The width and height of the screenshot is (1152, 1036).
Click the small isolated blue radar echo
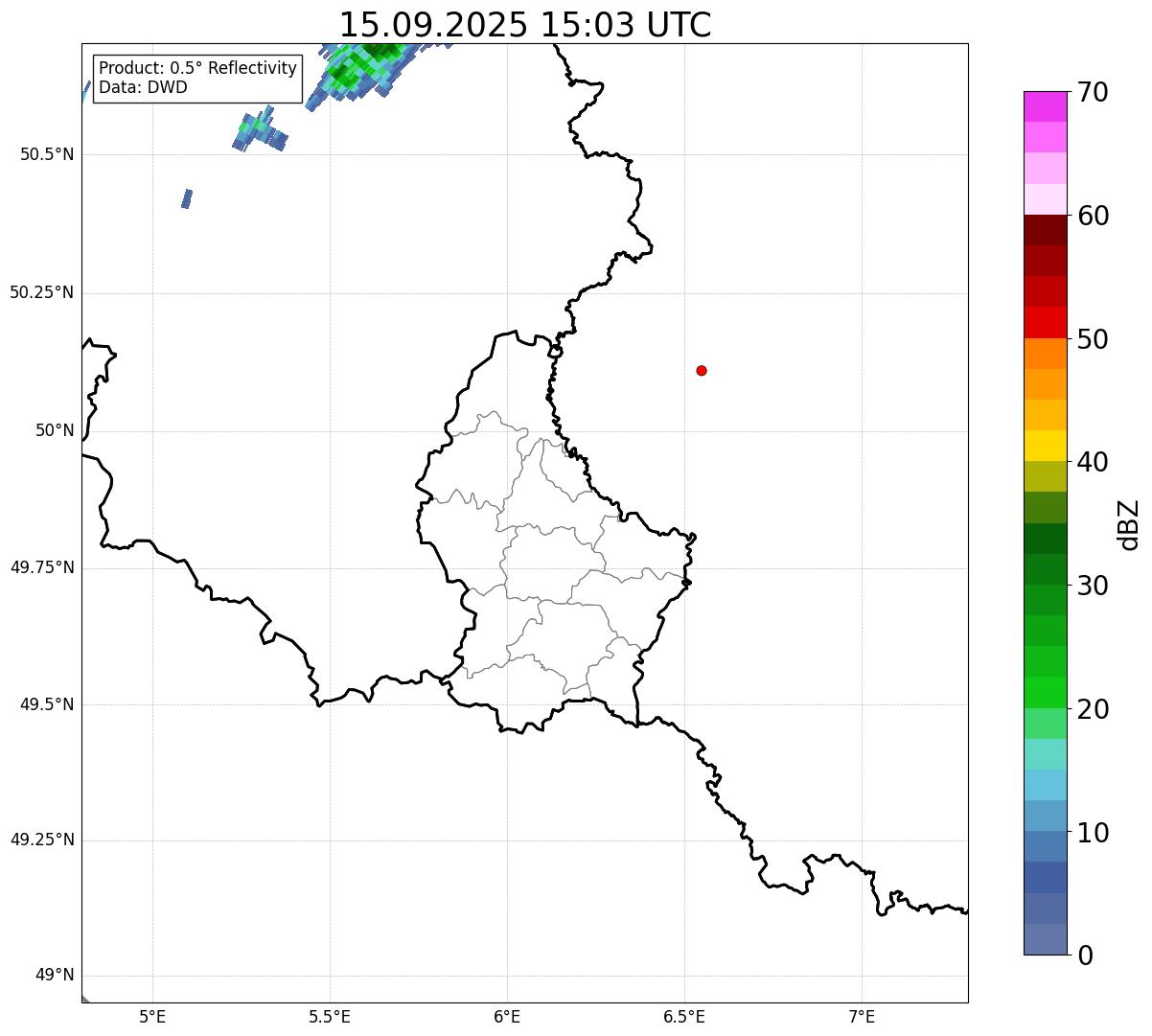point(187,199)
